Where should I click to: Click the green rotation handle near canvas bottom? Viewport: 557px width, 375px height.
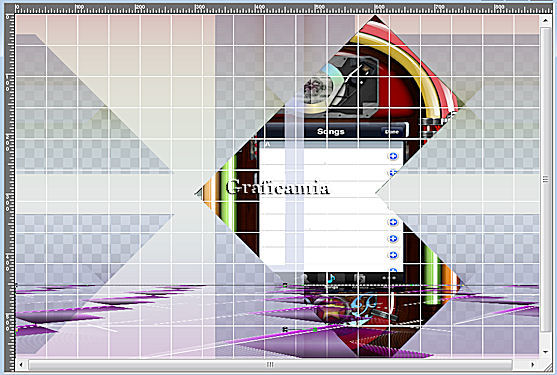[x=315, y=330]
